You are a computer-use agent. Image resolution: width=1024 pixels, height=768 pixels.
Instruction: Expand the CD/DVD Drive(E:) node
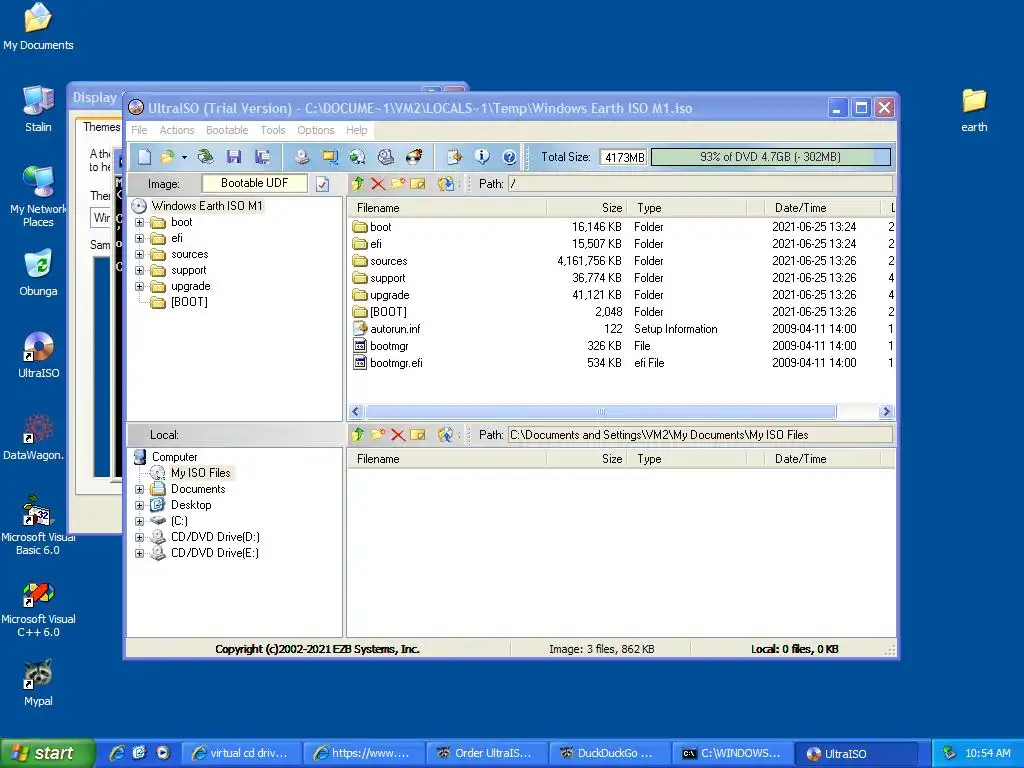(x=139, y=553)
